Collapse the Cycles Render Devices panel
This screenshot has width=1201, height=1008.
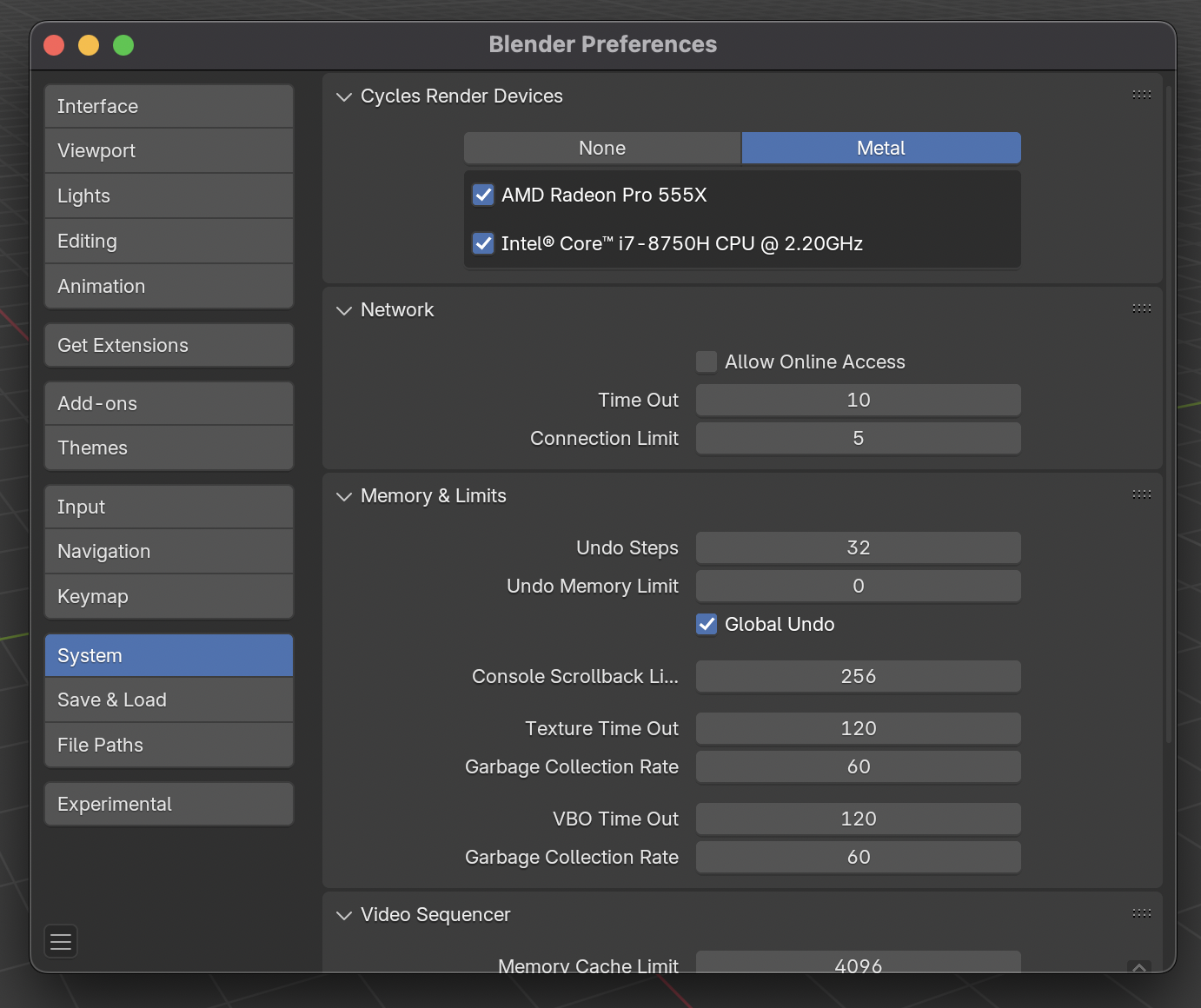(344, 96)
